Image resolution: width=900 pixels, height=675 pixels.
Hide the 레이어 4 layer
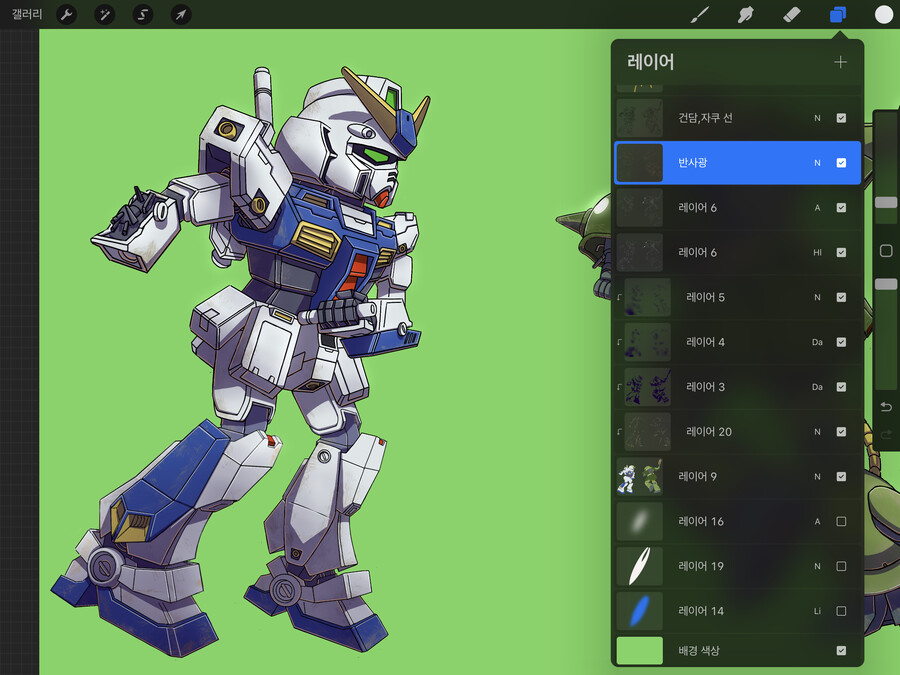(x=841, y=342)
